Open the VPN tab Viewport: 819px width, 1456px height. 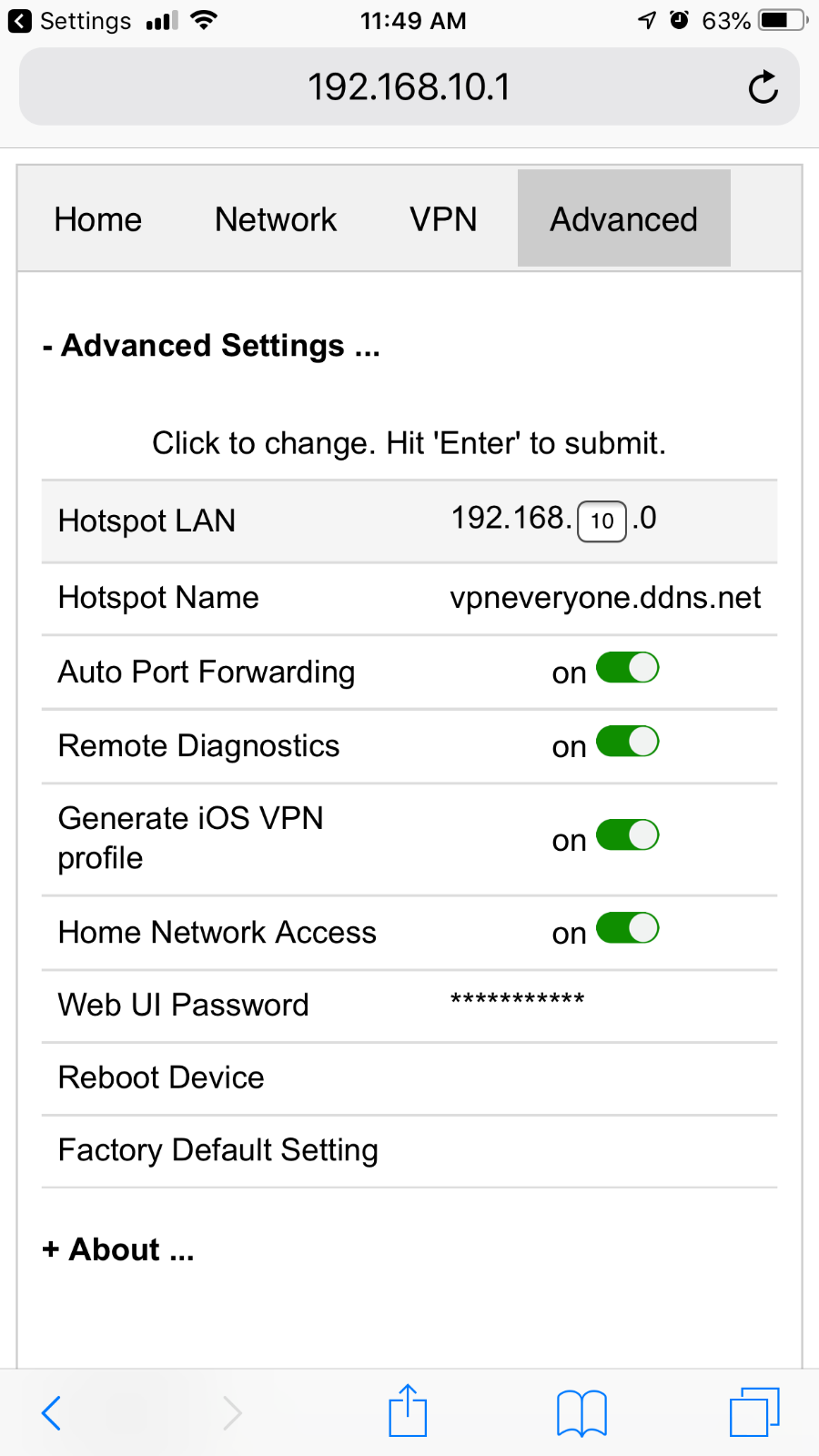tap(443, 219)
